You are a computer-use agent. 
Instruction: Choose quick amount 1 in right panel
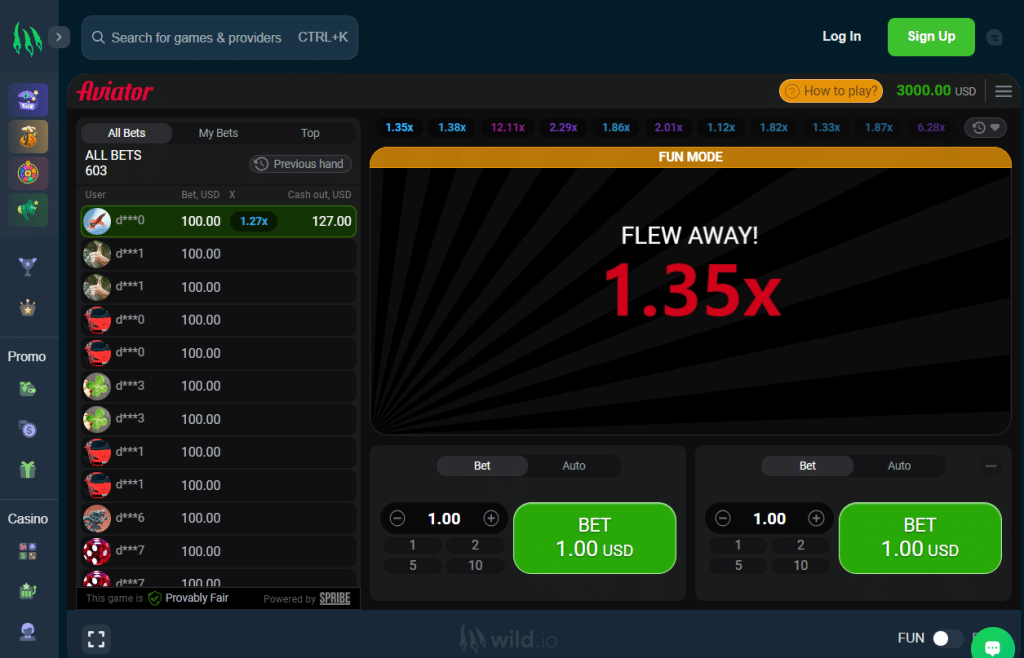click(737, 545)
